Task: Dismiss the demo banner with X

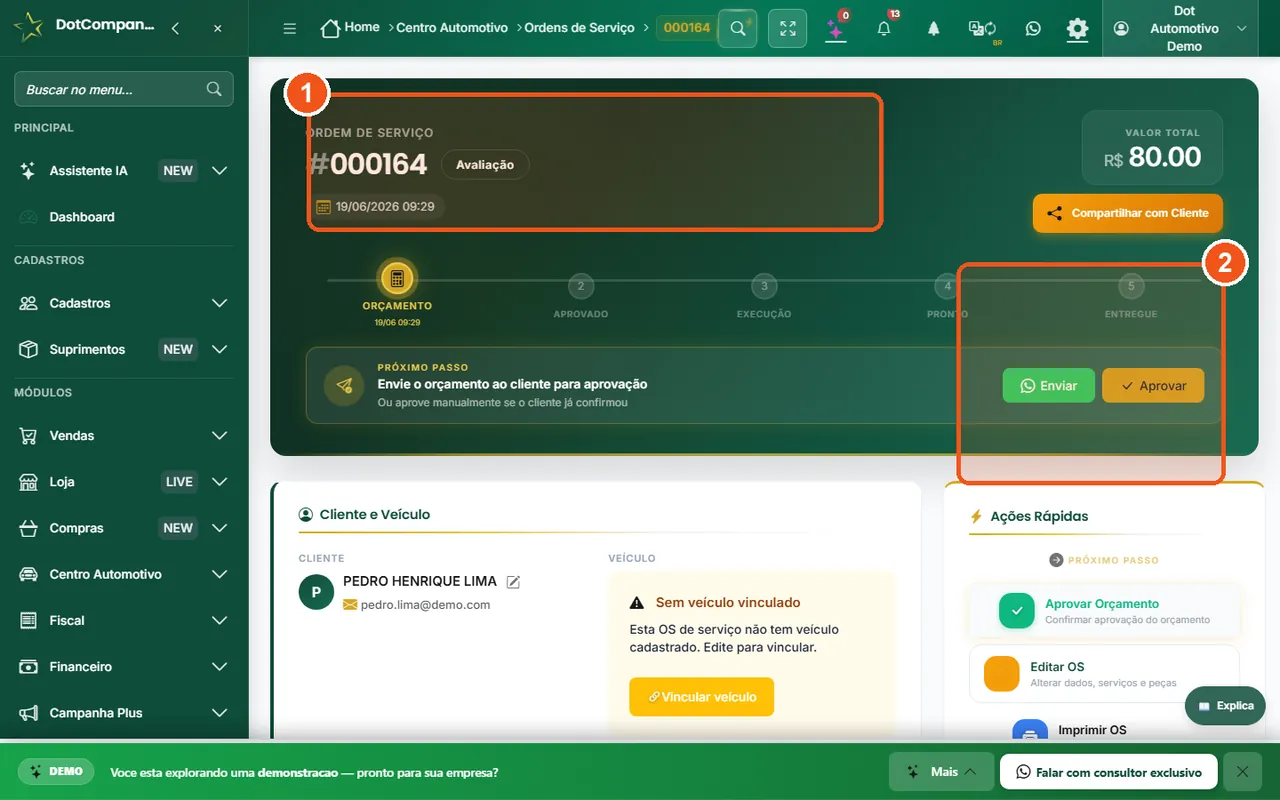Action: coord(1242,772)
